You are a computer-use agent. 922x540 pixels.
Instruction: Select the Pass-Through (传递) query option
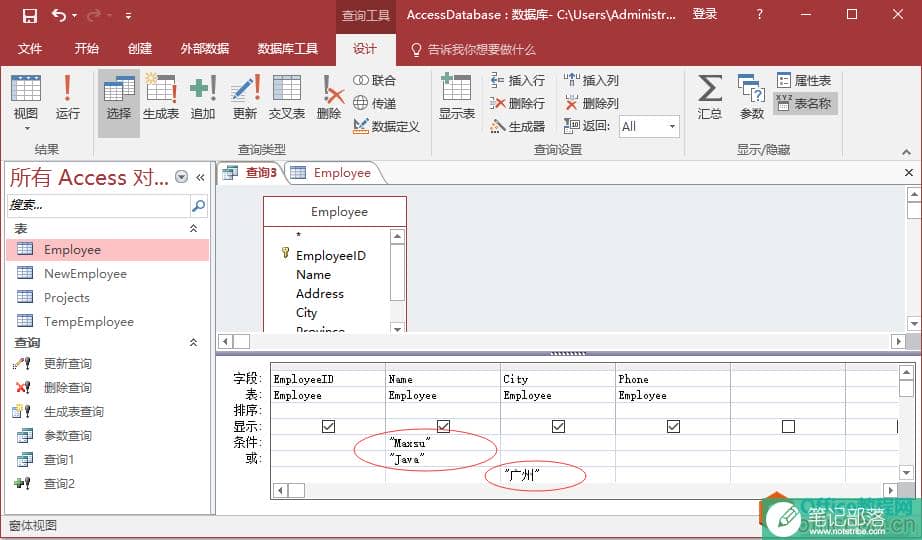tap(375, 104)
